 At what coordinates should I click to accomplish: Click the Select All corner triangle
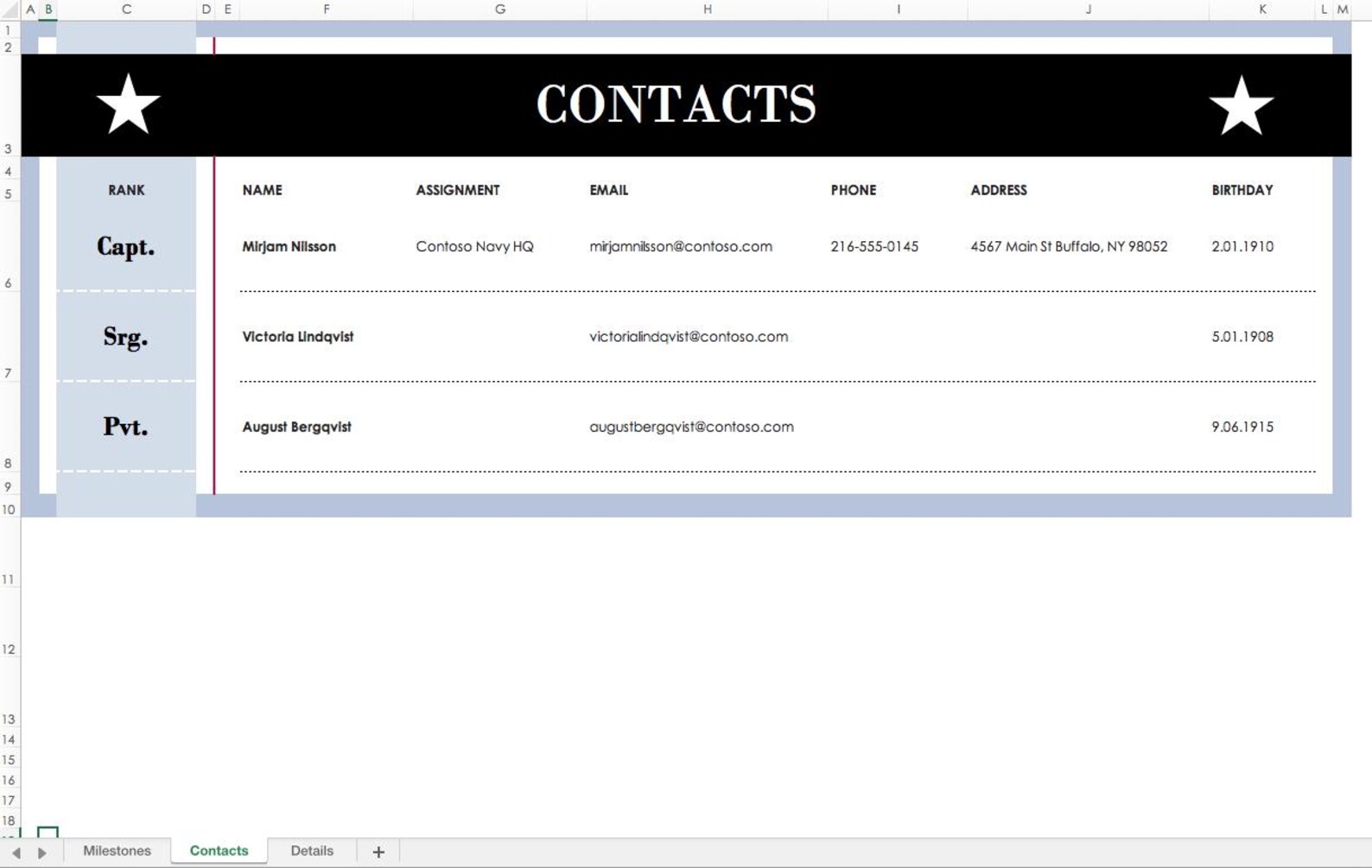pos(10,10)
